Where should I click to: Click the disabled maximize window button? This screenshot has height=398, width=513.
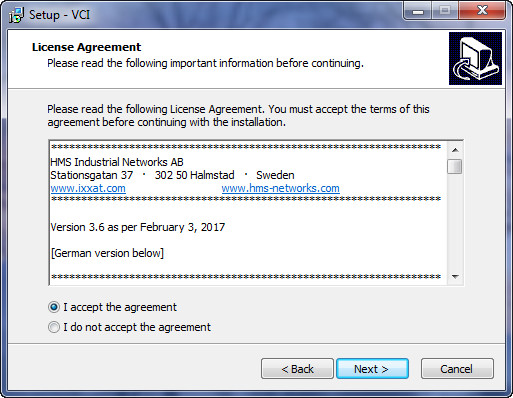(x=445, y=11)
